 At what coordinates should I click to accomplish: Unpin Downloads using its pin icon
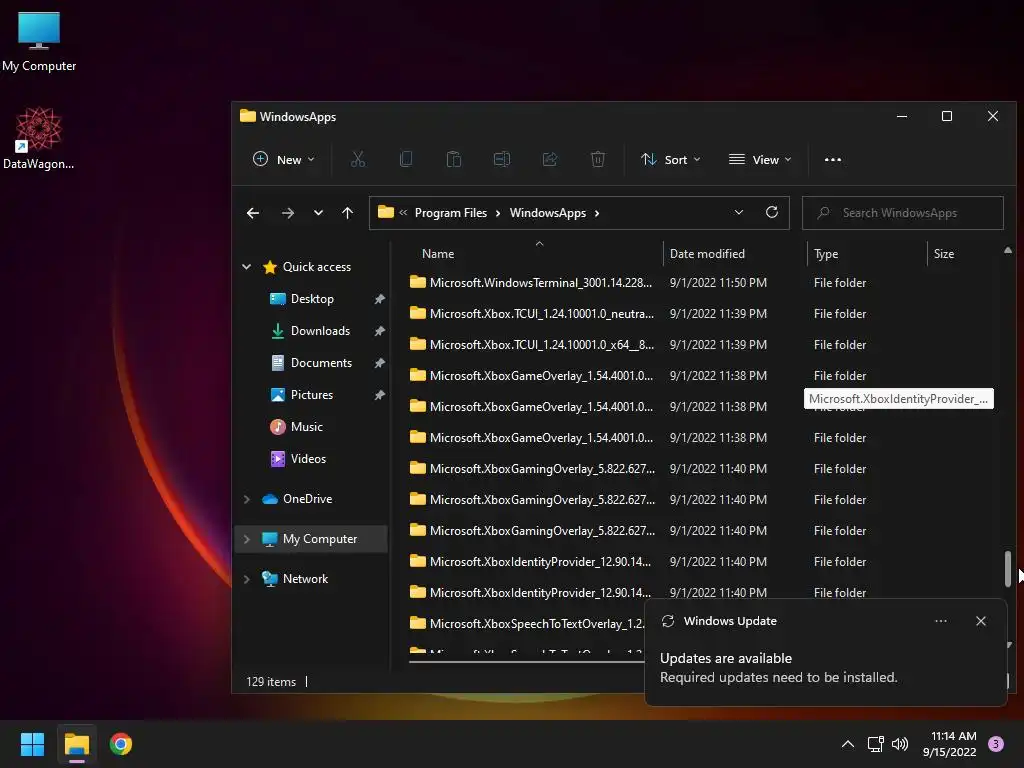coord(379,330)
